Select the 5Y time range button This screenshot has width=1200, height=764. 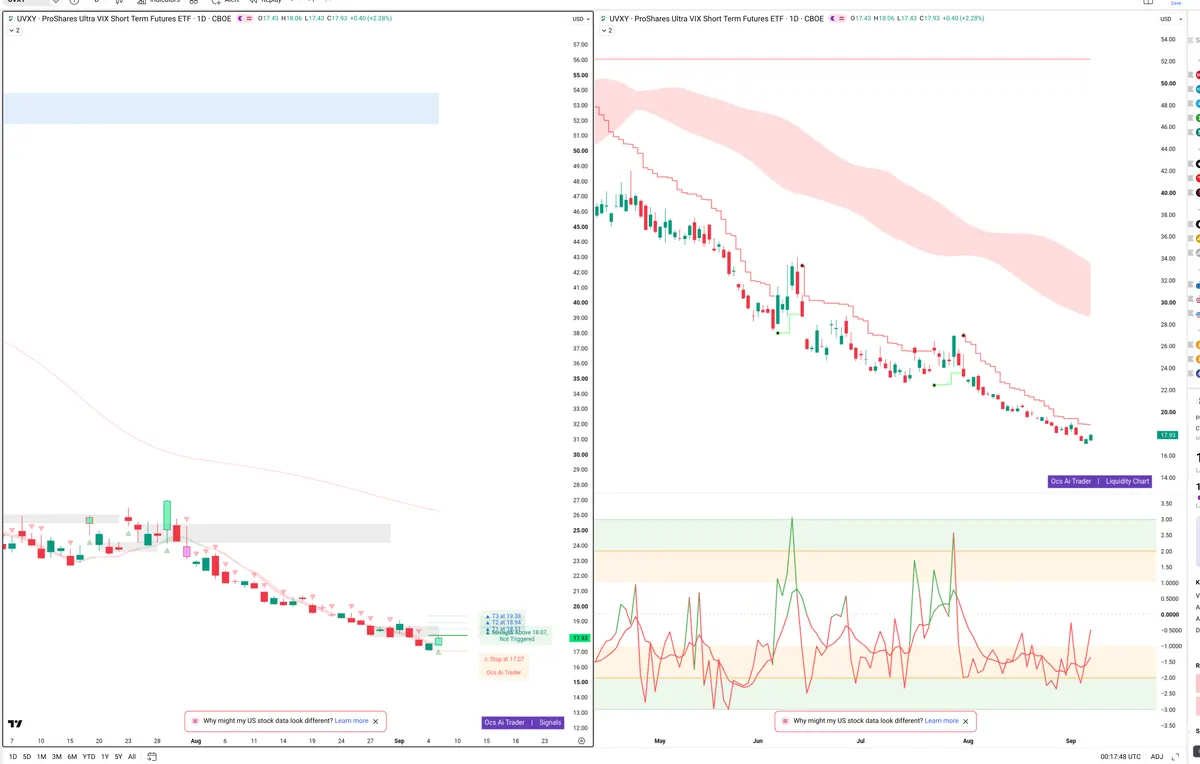[118, 757]
